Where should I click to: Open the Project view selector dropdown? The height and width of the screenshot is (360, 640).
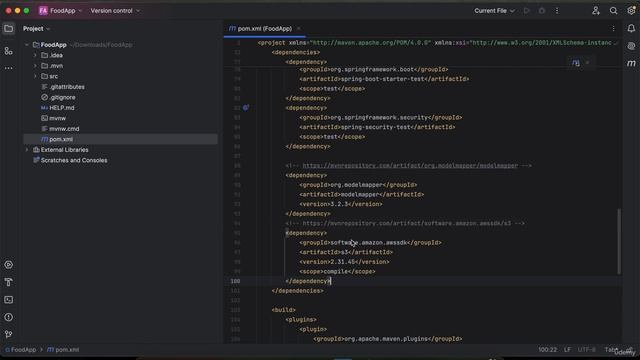[x=36, y=29]
